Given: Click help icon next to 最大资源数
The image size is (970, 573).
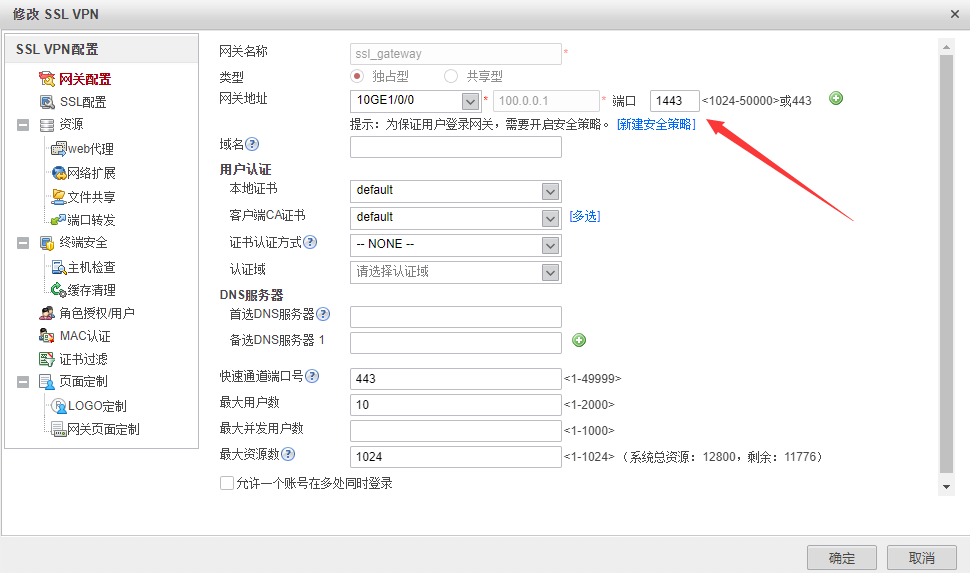Looking at the screenshot, I should coord(288,454).
